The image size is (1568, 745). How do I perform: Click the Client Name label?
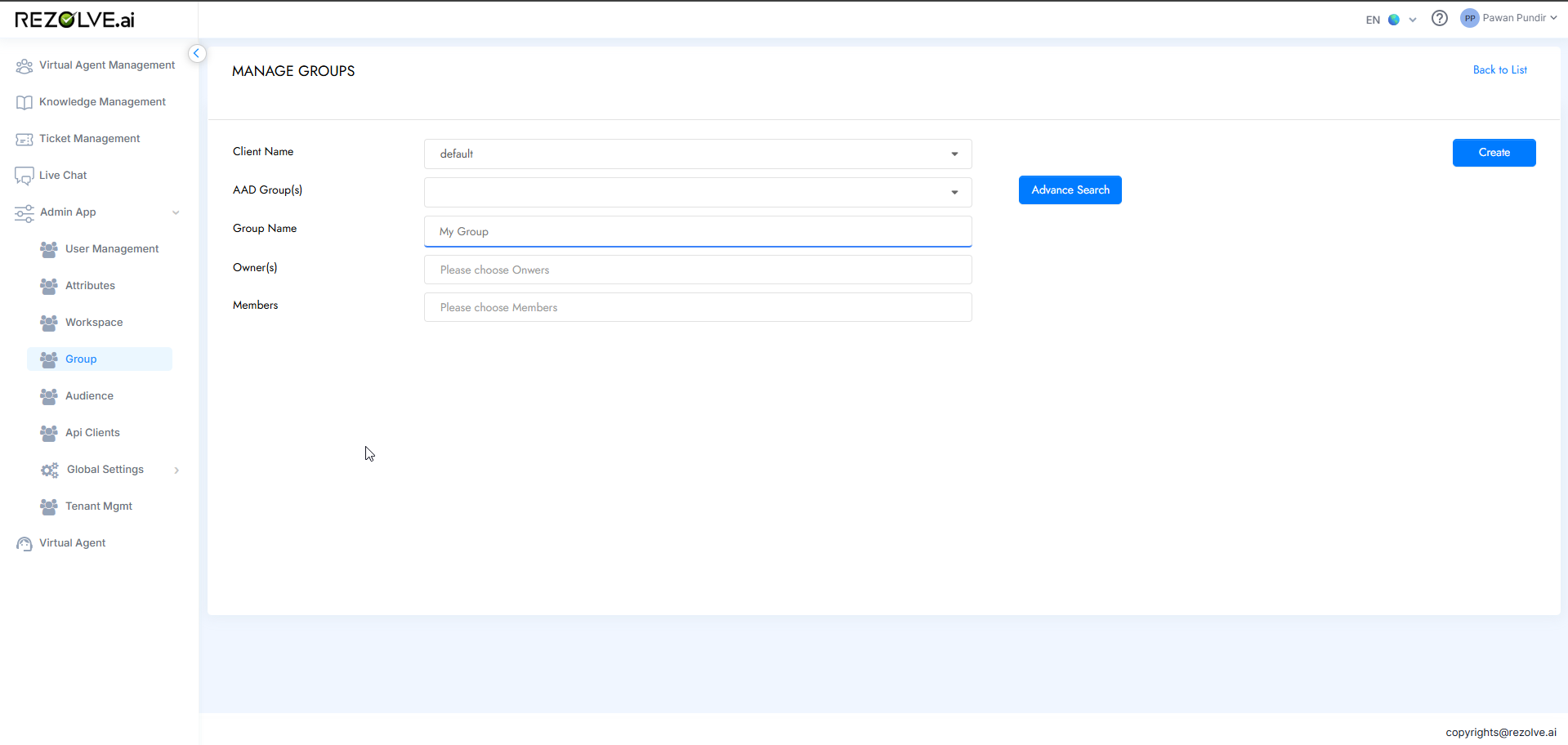click(x=263, y=152)
